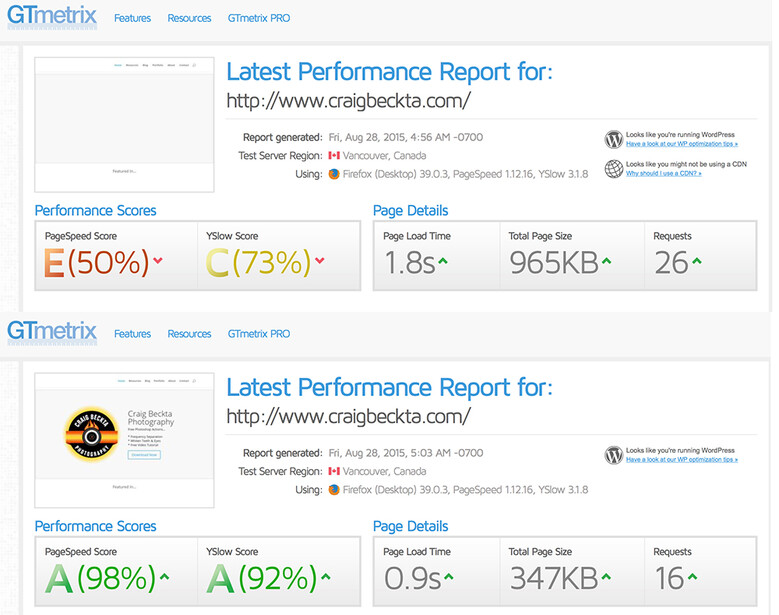Open GTmetrix PRO in the top report header
Screen dimensions: 779x615
point(259,18)
